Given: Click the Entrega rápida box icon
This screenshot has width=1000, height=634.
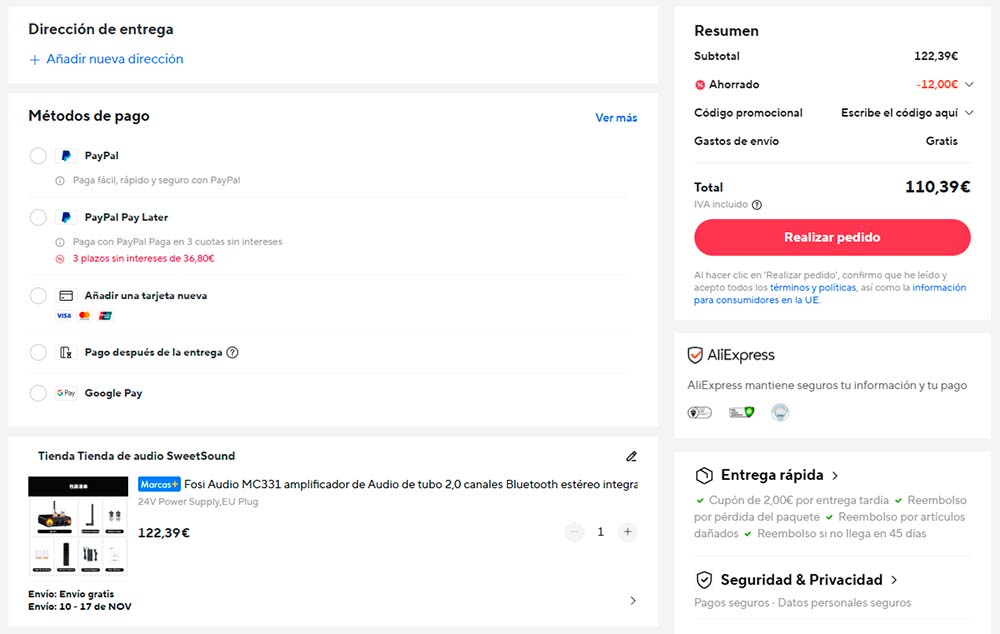Looking at the screenshot, I should [x=704, y=475].
